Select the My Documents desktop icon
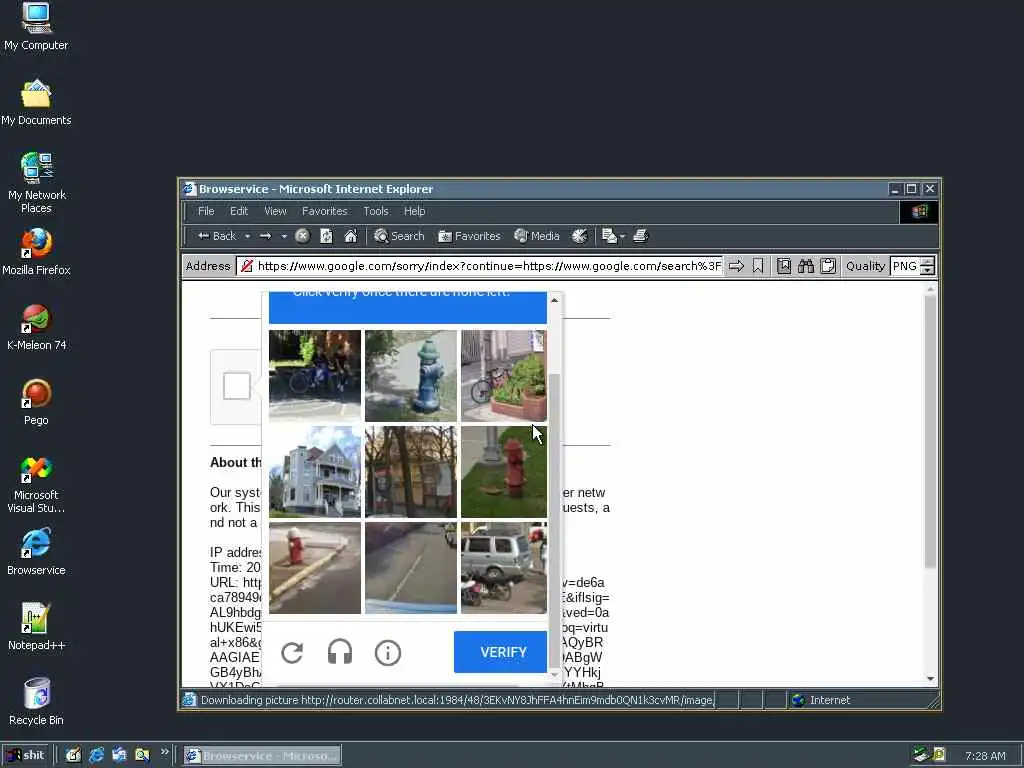This screenshot has width=1024, height=768. click(x=36, y=103)
